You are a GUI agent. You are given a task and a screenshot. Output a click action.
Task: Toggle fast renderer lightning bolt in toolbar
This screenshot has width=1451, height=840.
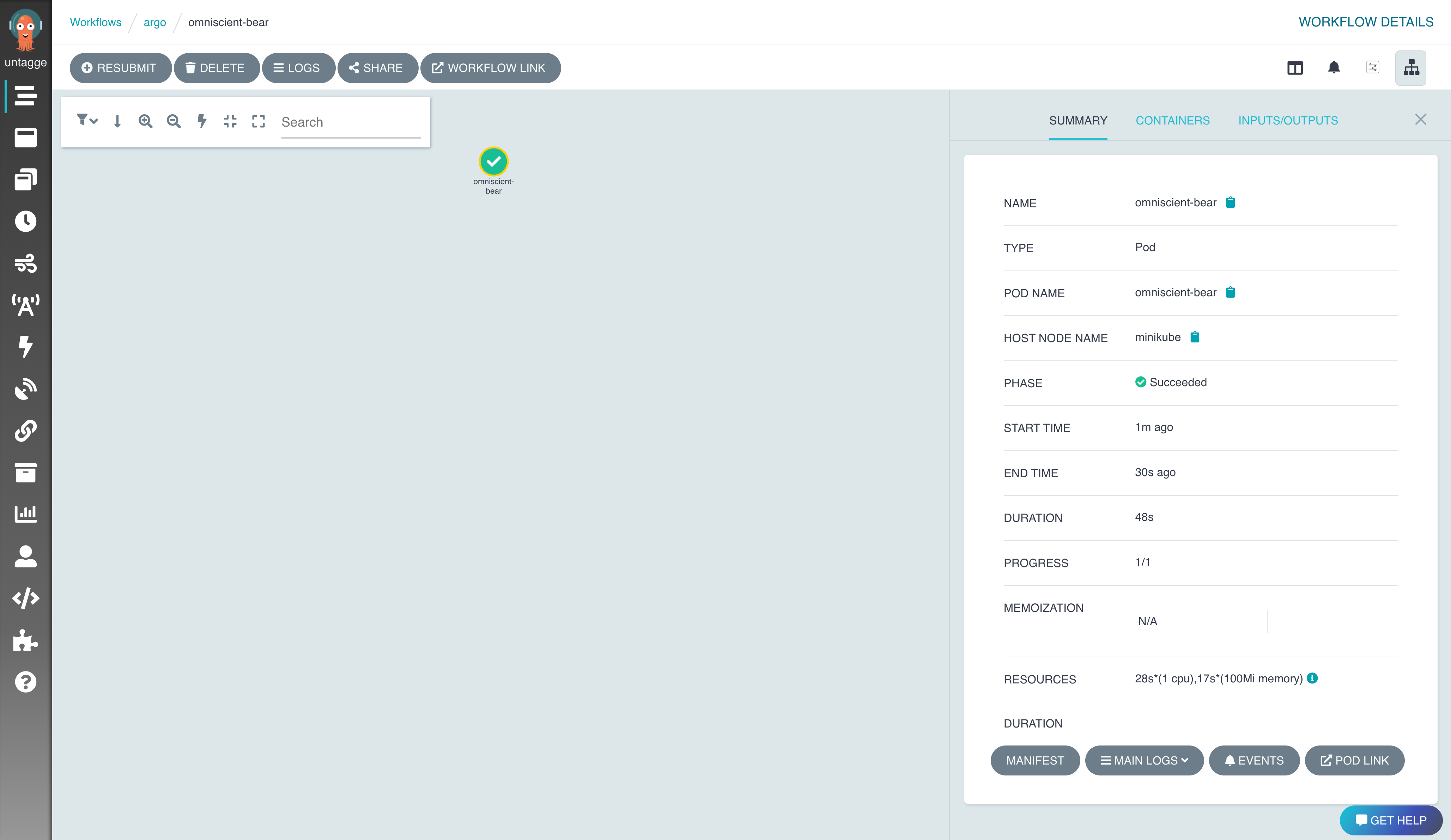pos(201,121)
